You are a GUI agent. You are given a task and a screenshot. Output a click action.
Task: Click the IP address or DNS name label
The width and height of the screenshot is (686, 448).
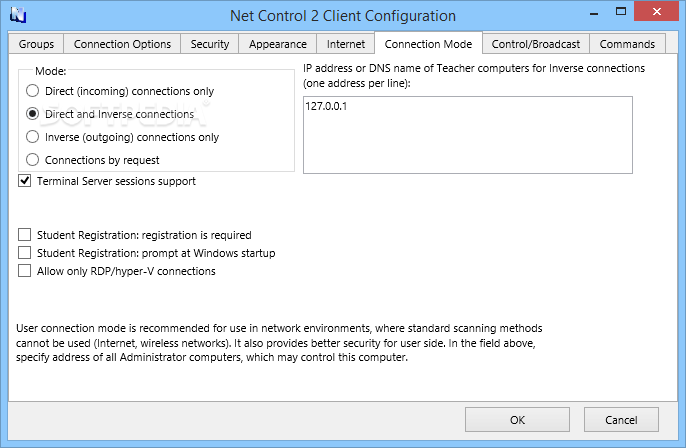coord(474,75)
